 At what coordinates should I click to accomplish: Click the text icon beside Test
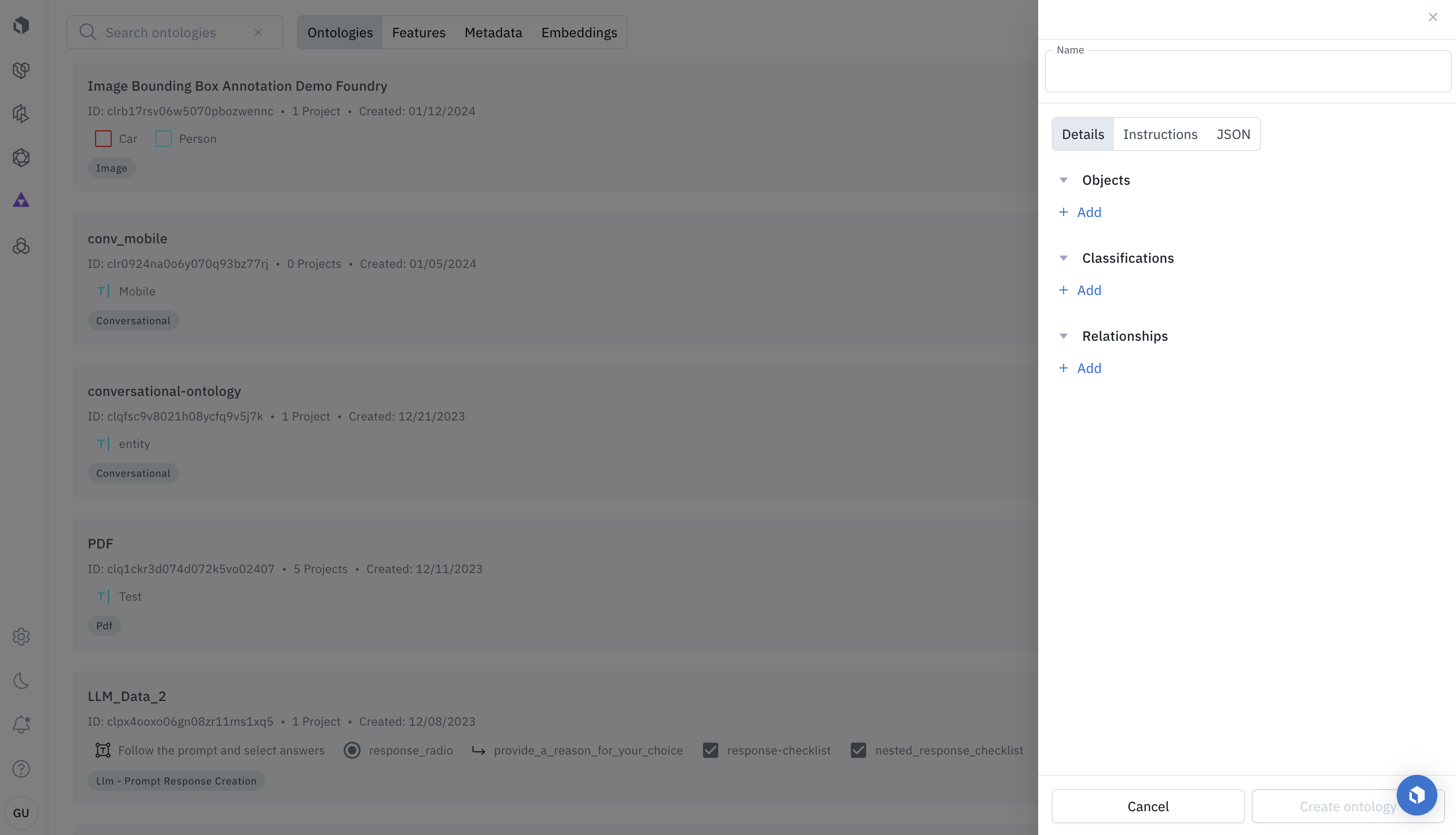[103, 596]
